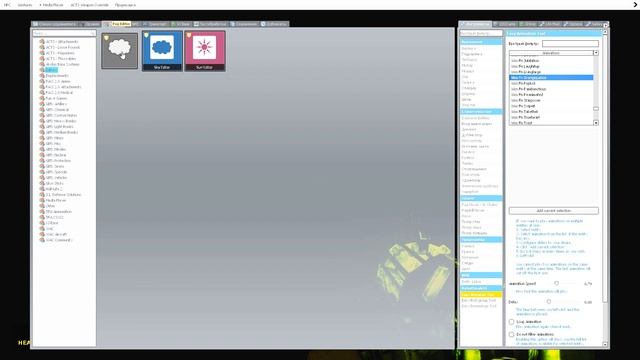Click the icon beside Fun + Games
The height and width of the screenshot is (360, 640).
(42, 98)
